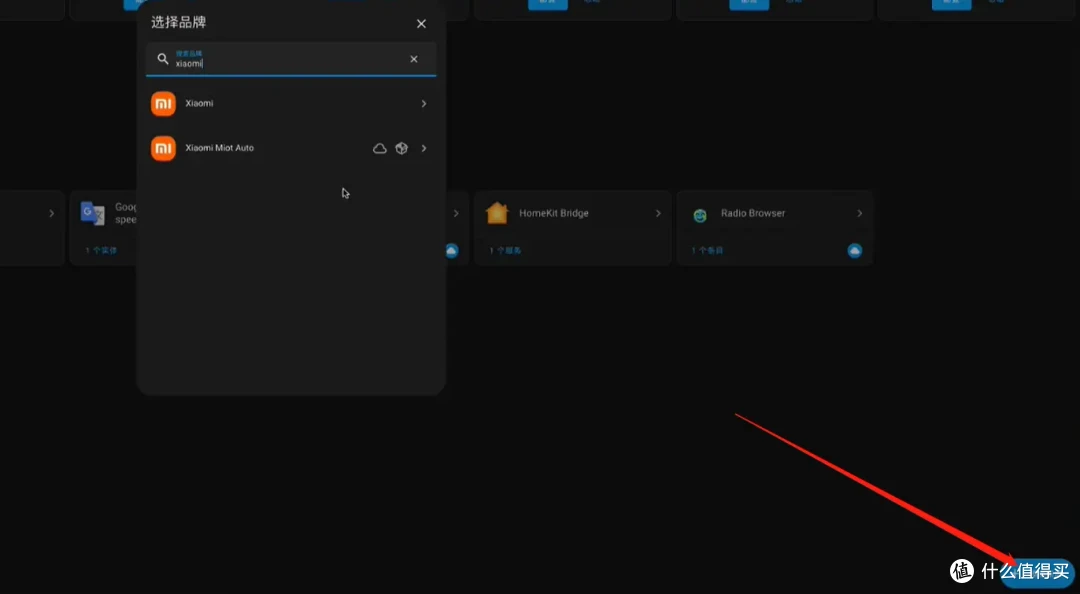Image resolution: width=1080 pixels, height=594 pixels.
Task: Open HomeKit Bridge integration card
Action: tap(572, 227)
